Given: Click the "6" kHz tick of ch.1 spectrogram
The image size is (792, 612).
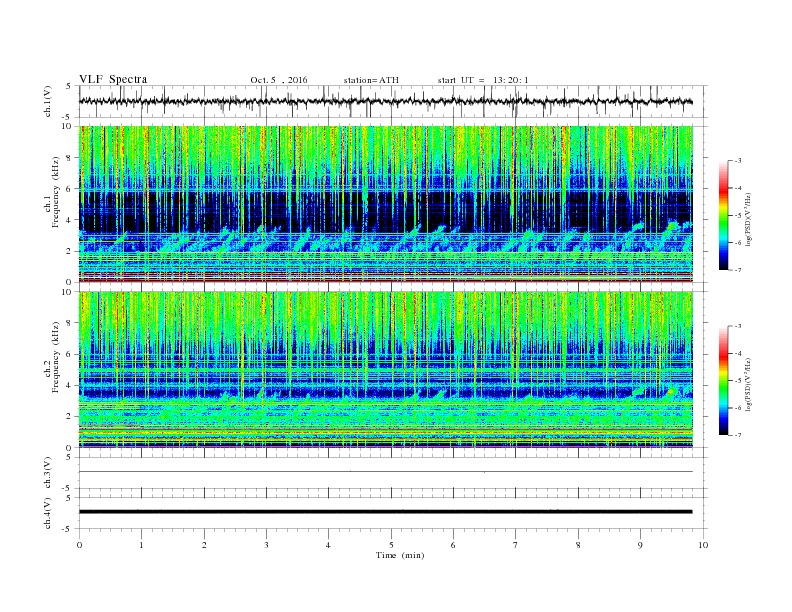Looking at the screenshot, I should pyautogui.click(x=70, y=188).
